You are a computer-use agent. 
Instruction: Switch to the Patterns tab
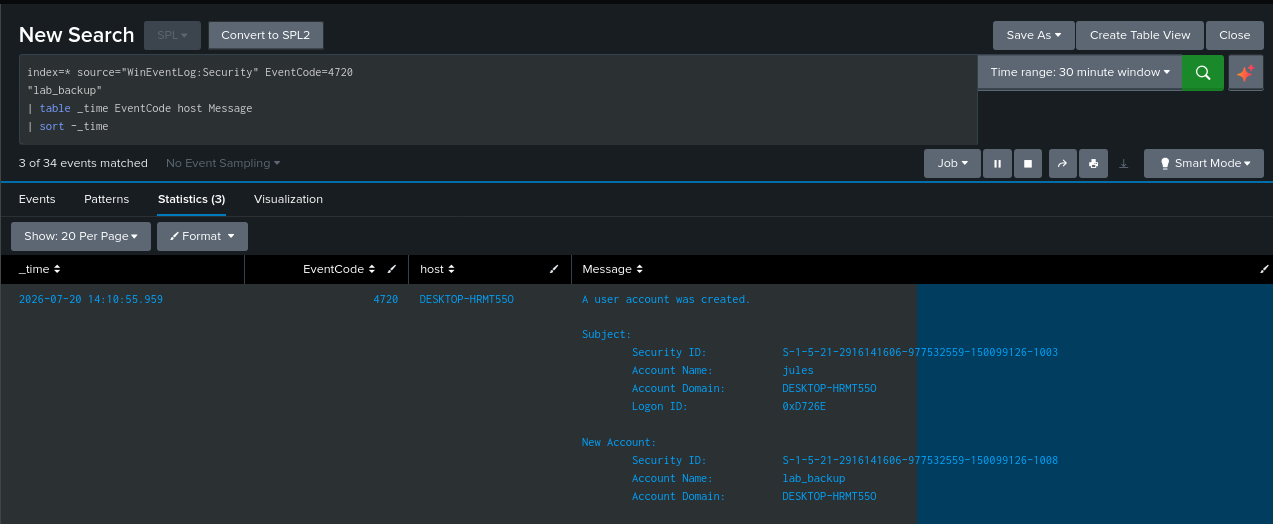pyautogui.click(x=106, y=199)
